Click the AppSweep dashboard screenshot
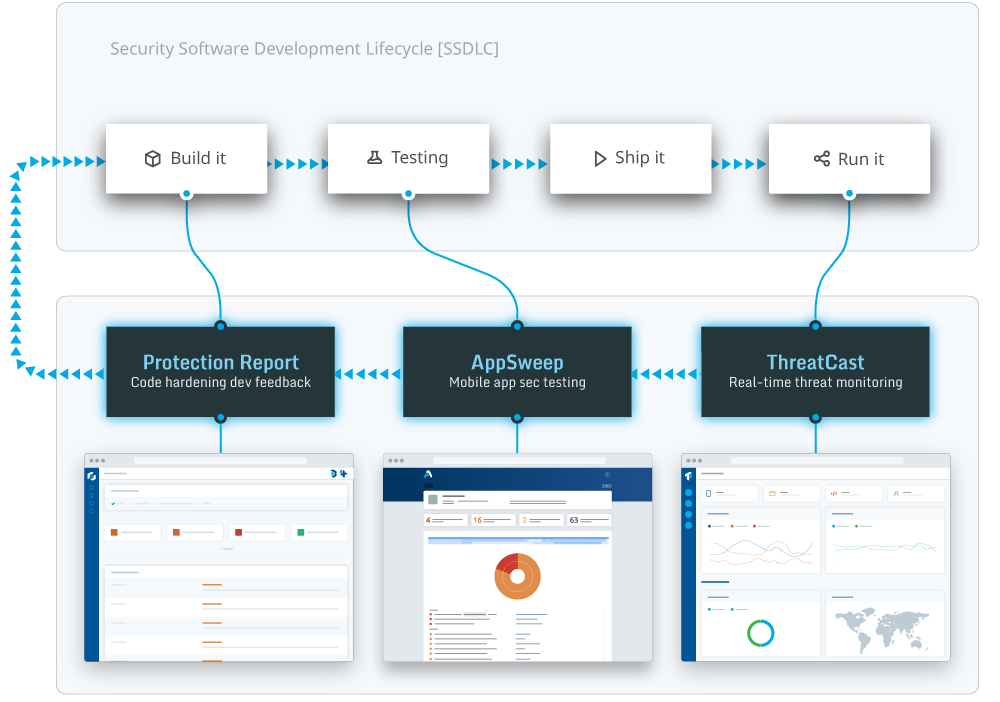Image resolution: width=1000 pixels, height=702 pixels. click(517, 558)
